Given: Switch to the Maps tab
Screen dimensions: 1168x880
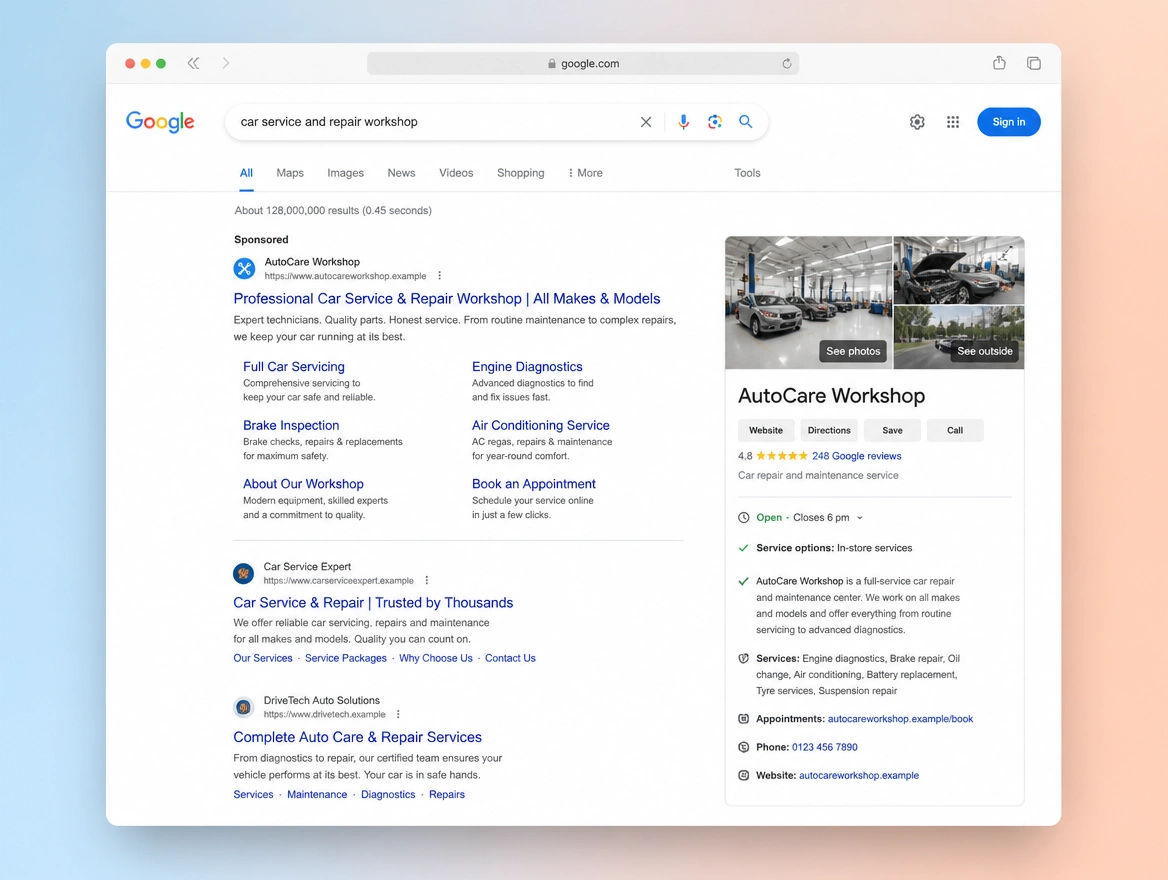Looking at the screenshot, I should click(290, 173).
